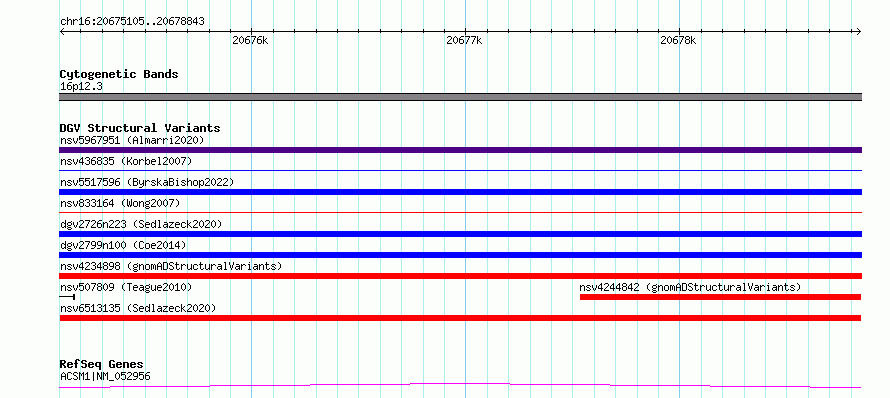Open the nsv5517596 (ByrskaBishop2022) label
The width and height of the screenshot is (890, 398).
[147, 182]
